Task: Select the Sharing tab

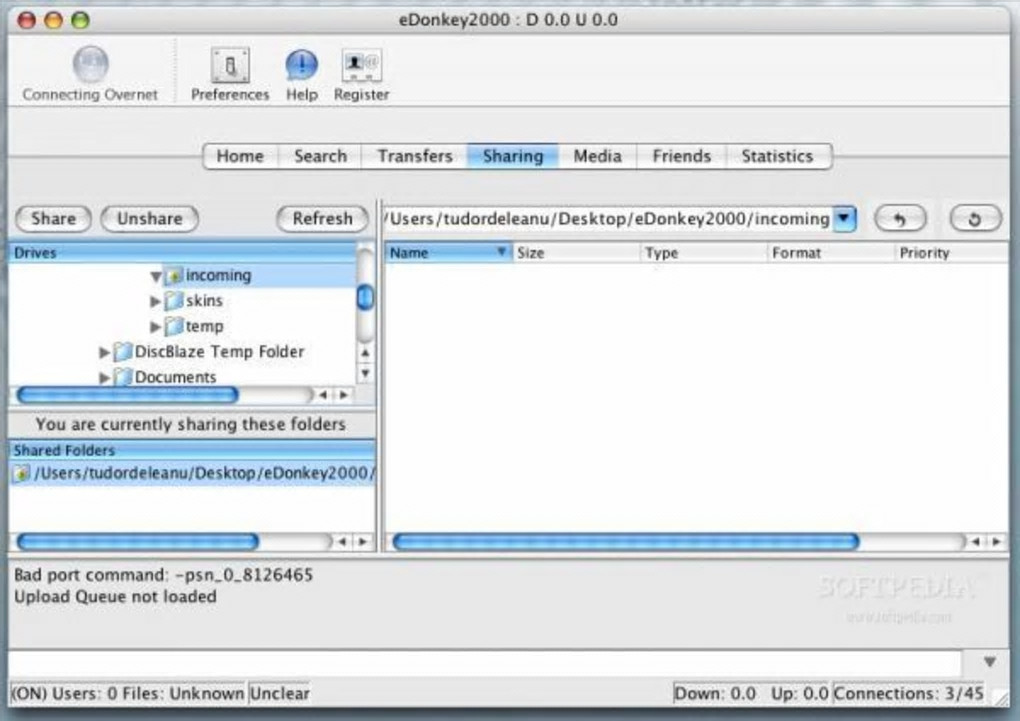Action: coord(513,156)
